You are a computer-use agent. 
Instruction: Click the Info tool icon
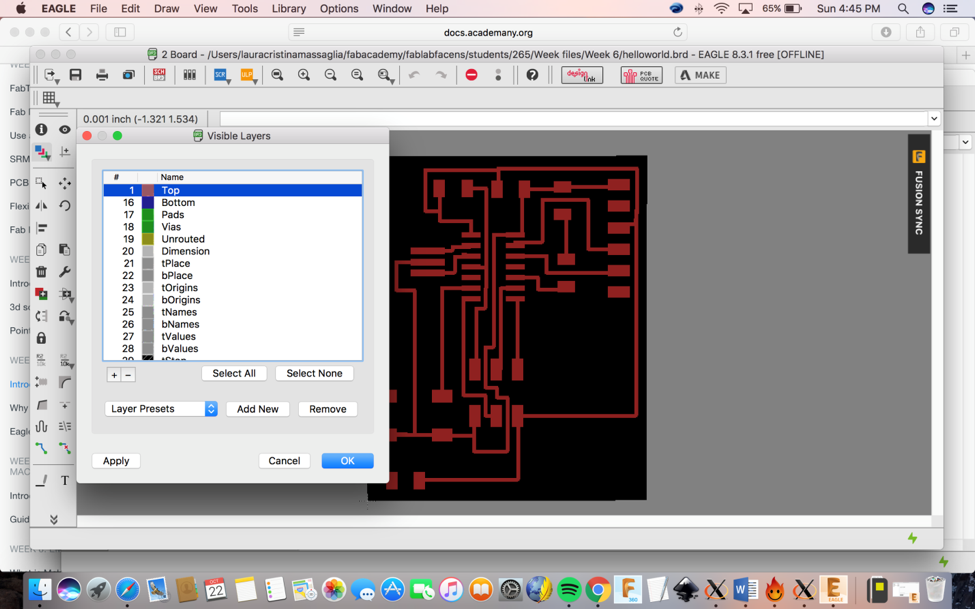(x=41, y=129)
